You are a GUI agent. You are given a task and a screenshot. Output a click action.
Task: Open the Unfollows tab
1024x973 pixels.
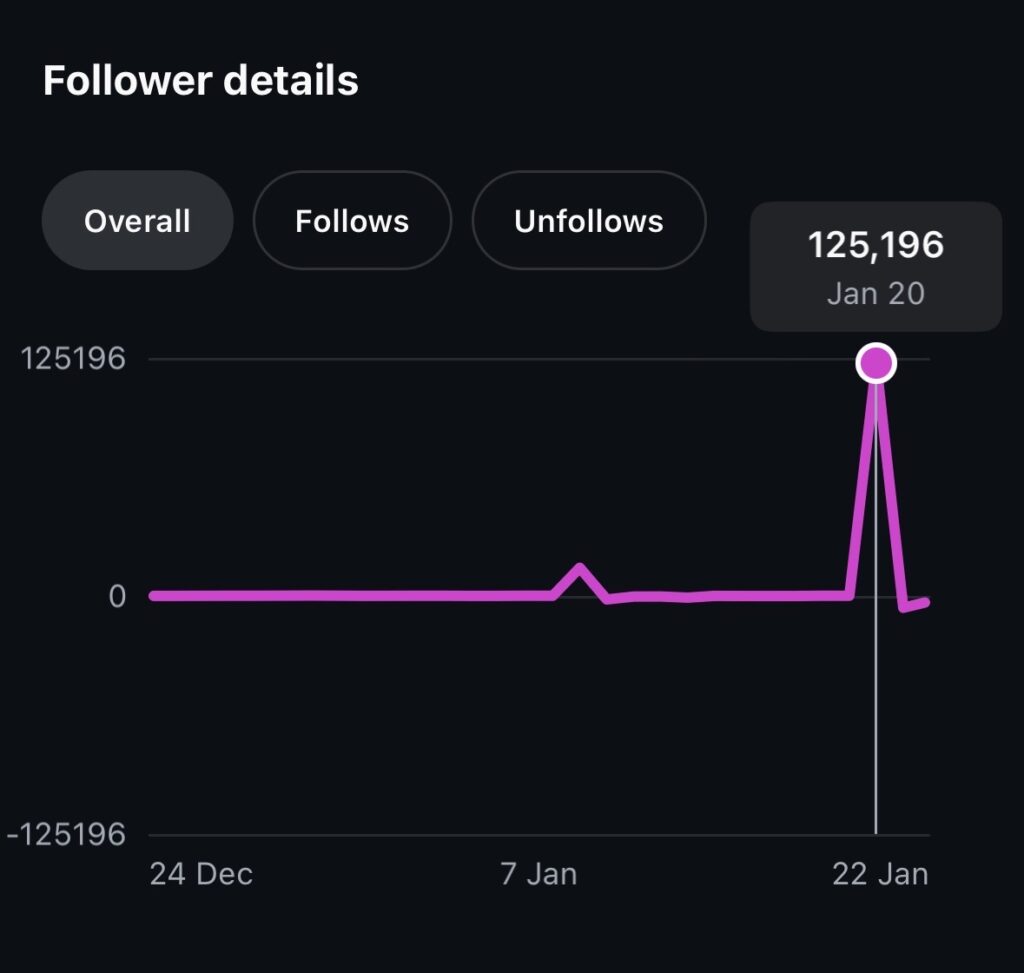588,221
